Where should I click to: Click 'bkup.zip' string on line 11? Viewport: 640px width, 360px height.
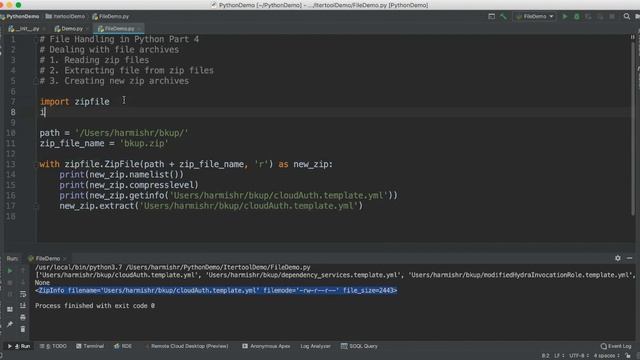[x=144, y=143]
